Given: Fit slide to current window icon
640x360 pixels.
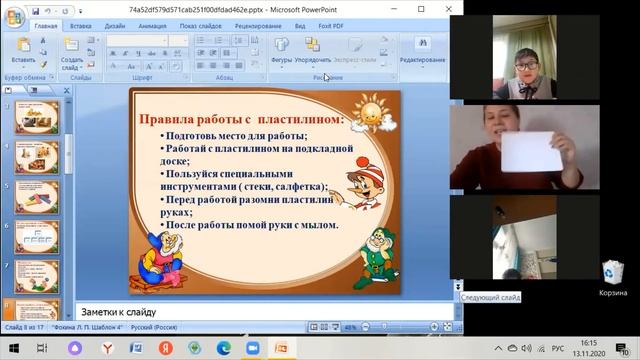Looking at the screenshot, I should [447, 327].
